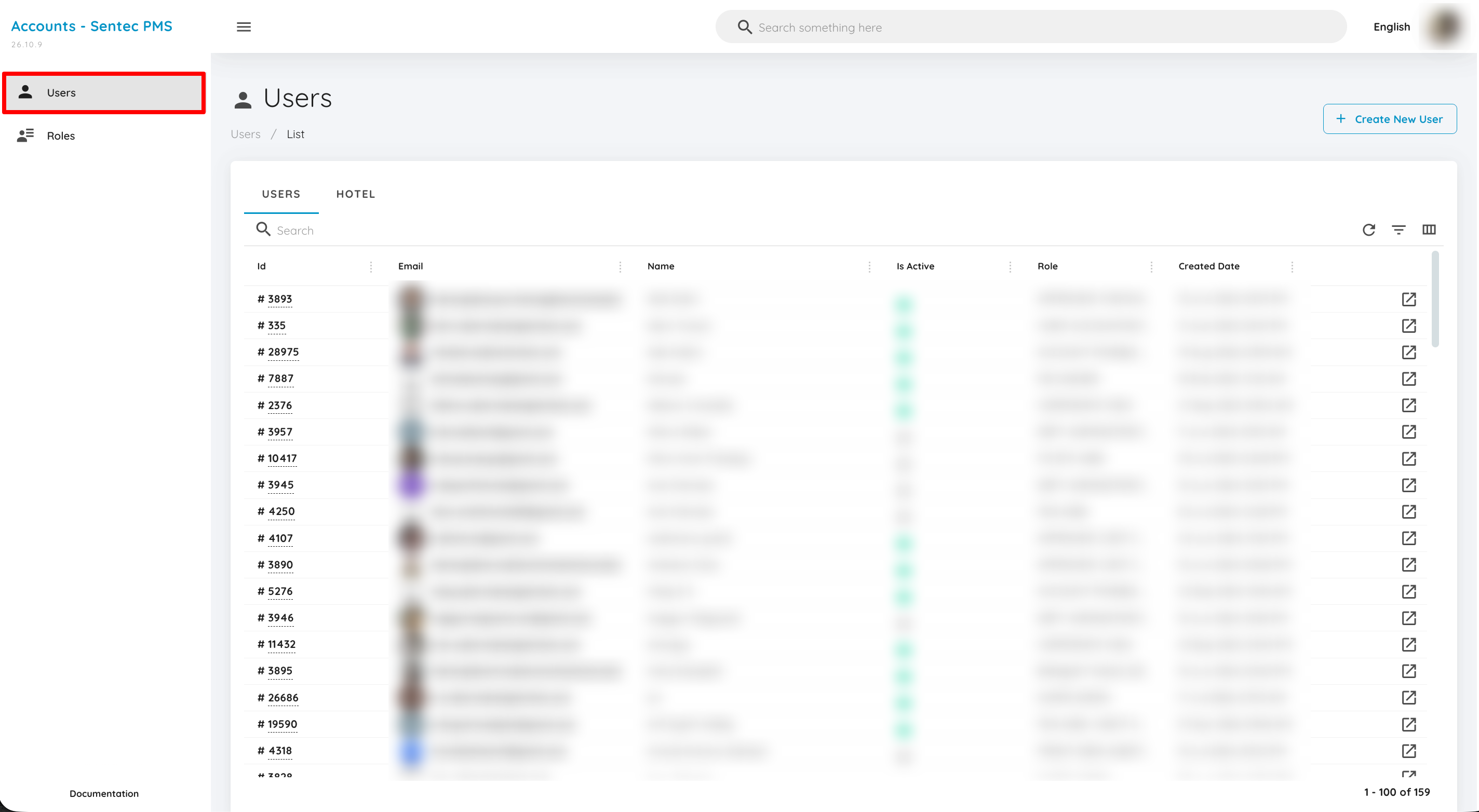The image size is (1479, 812).
Task: Open the column visibility icon
Action: (1429, 229)
